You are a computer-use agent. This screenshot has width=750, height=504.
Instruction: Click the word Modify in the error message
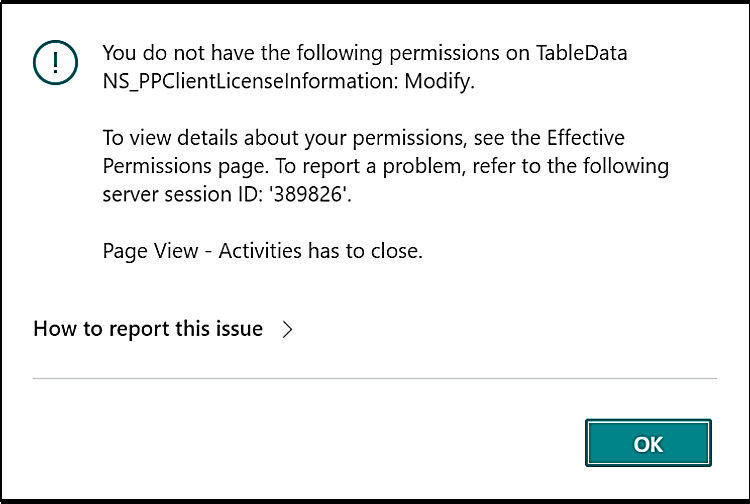point(439,81)
